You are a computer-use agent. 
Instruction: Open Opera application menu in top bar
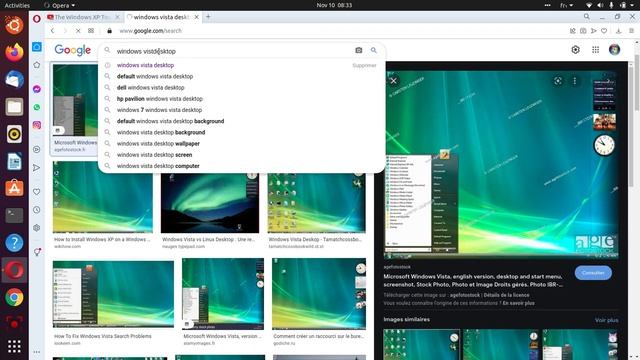pyautogui.click(x=60, y=5)
